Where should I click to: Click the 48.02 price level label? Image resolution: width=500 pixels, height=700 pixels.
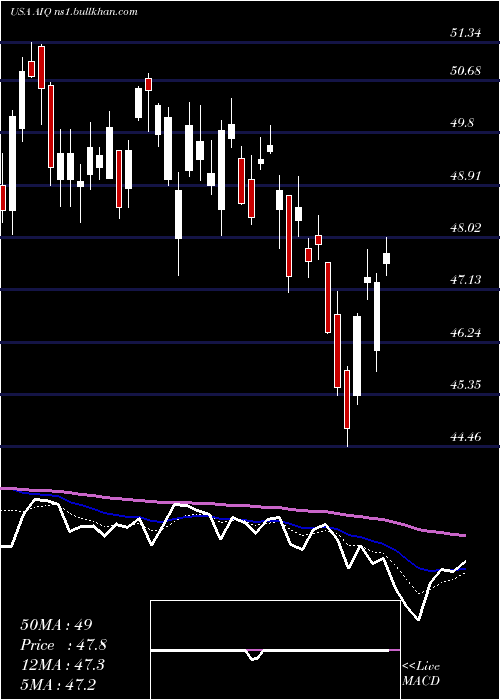coord(466,228)
